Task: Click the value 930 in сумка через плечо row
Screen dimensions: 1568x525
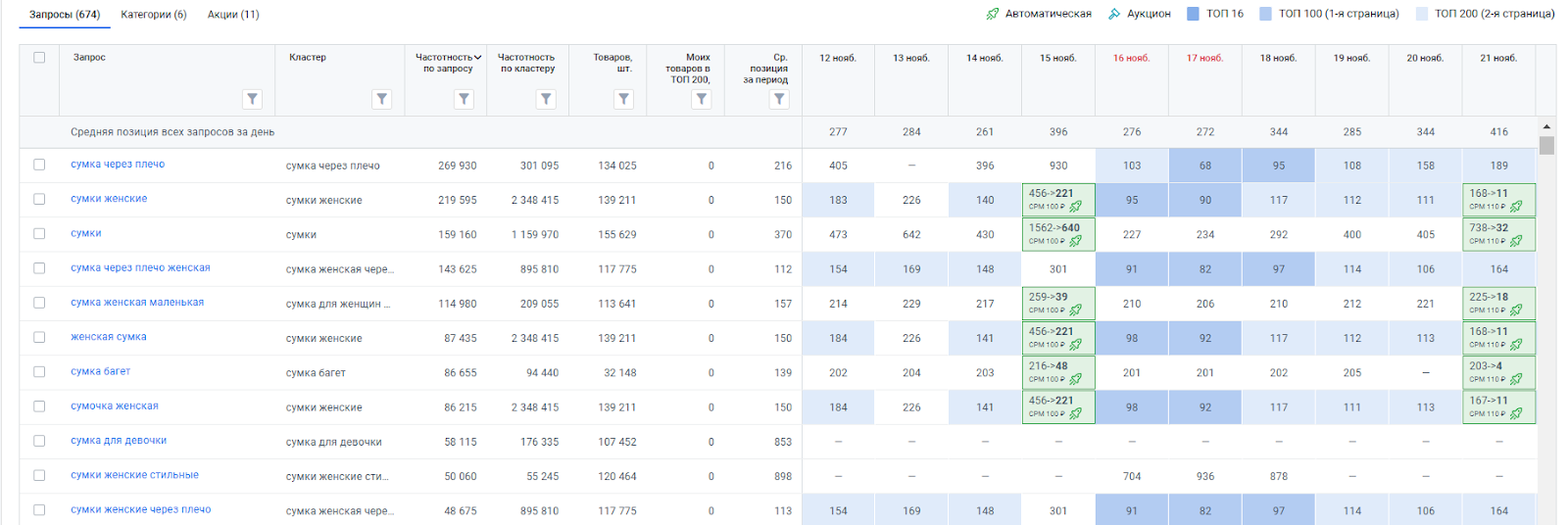Action: tap(1058, 166)
